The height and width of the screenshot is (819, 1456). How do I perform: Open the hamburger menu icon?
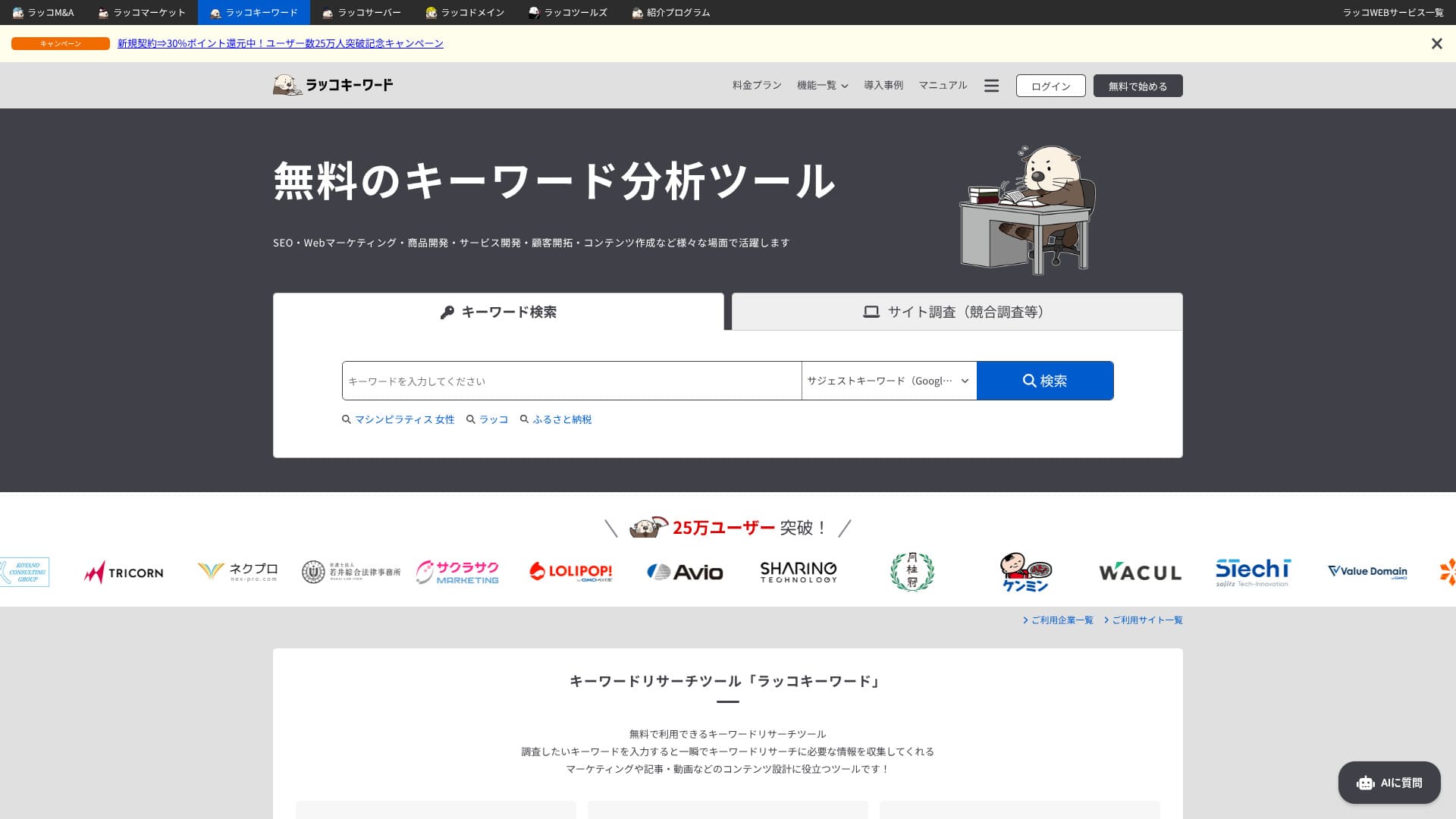click(x=991, y=86)
